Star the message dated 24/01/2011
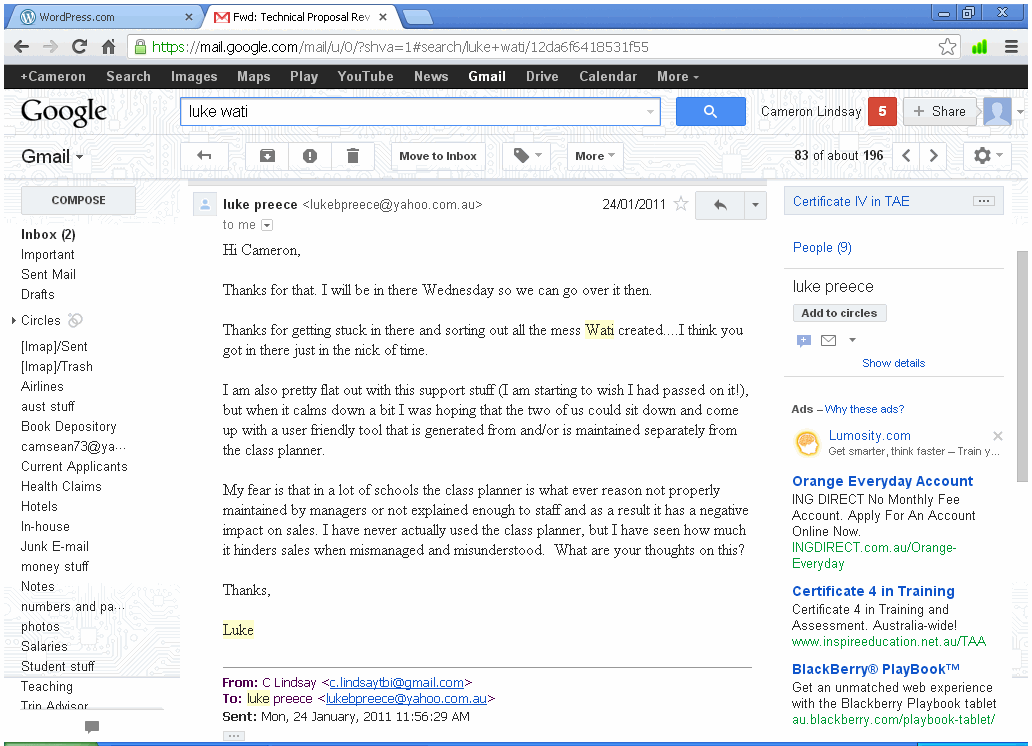 681,205
